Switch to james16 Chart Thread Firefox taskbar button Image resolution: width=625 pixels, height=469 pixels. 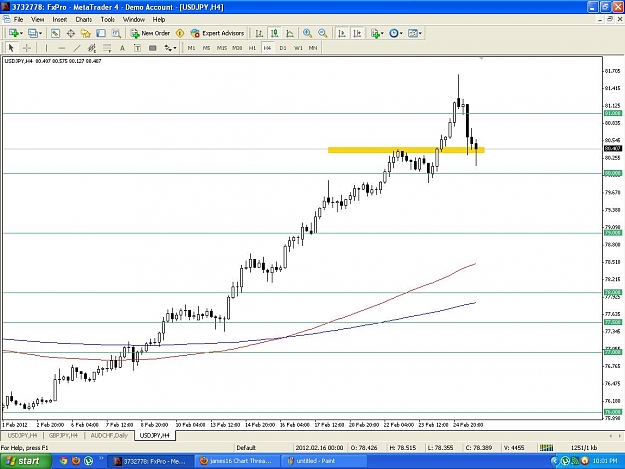(238, 461)
